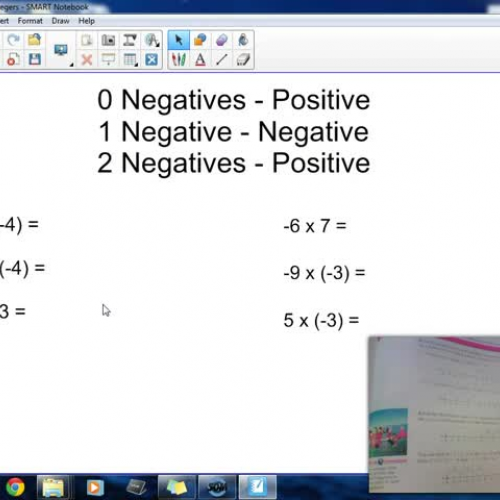Image resolution: width=500 pixels, height=500 pixels.
Task: Click the equation '5 x (-3) ='
Action: tap(321, 320)
